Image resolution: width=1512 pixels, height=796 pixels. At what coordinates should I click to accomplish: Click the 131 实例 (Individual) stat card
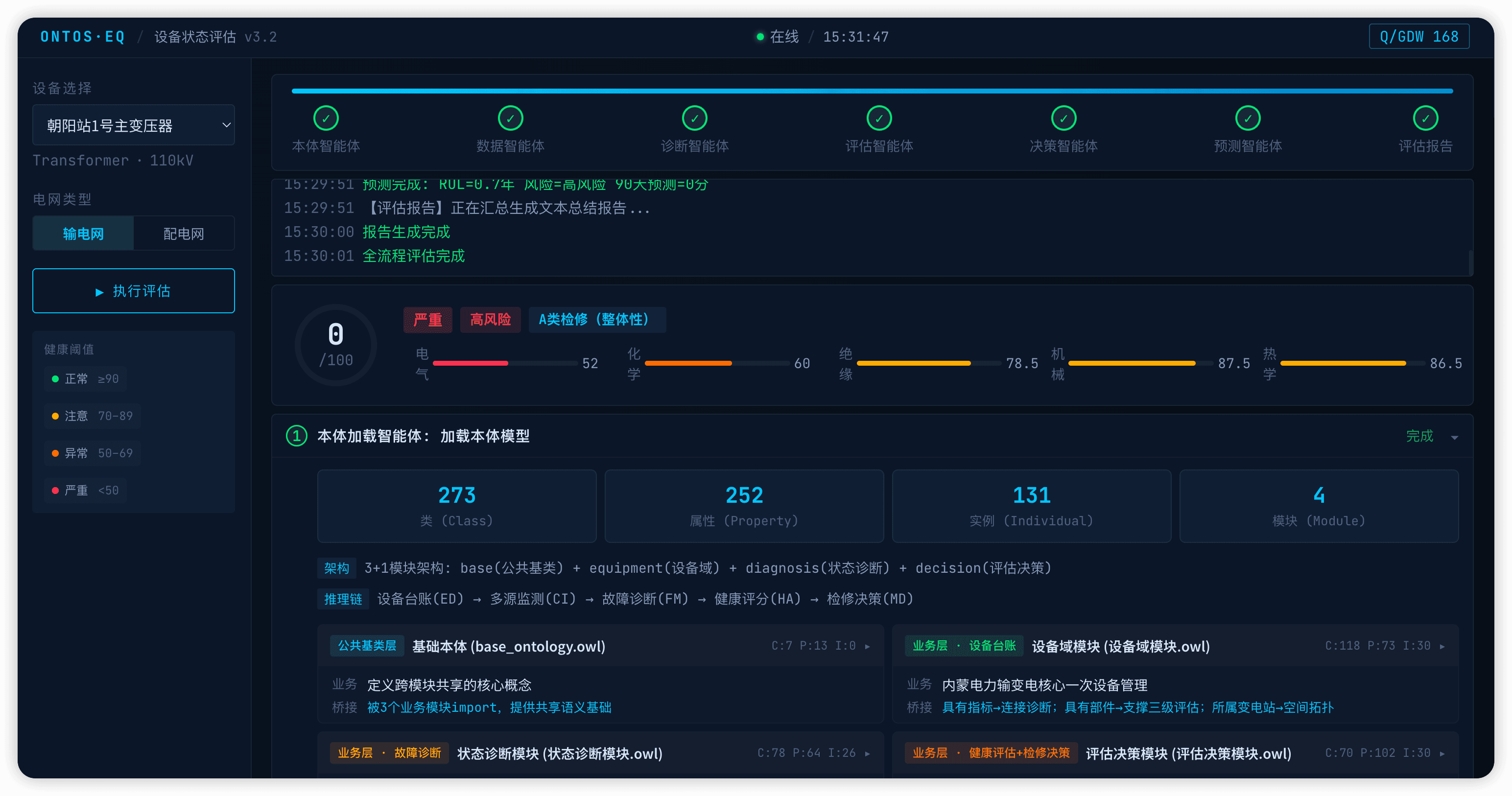coord(1031,506)
